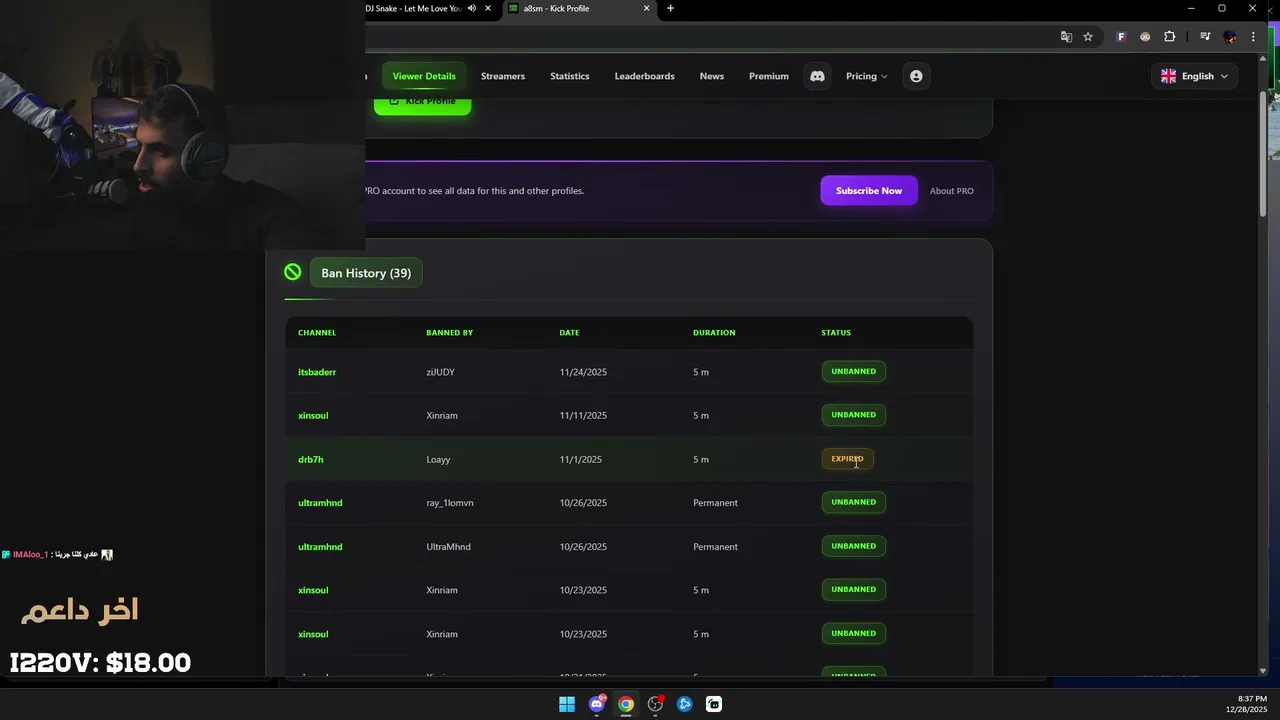Image resolution: width=1280 pixels, height=720 pixels.
Task: Click the Chrome profile avatar
Action: (x=1230, y=37)
